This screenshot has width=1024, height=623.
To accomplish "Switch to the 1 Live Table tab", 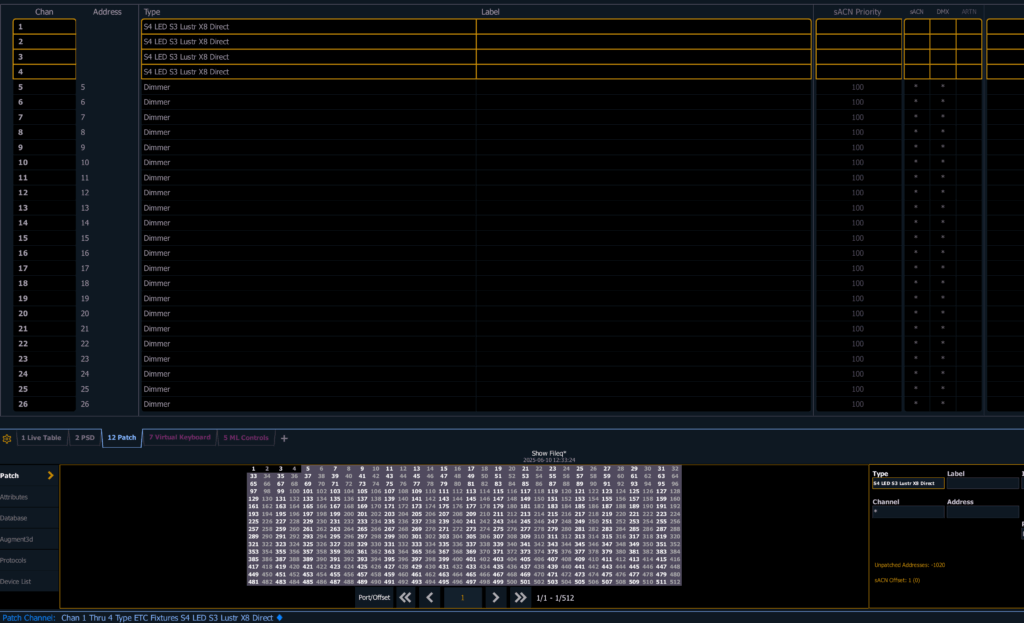I will 41,438.
